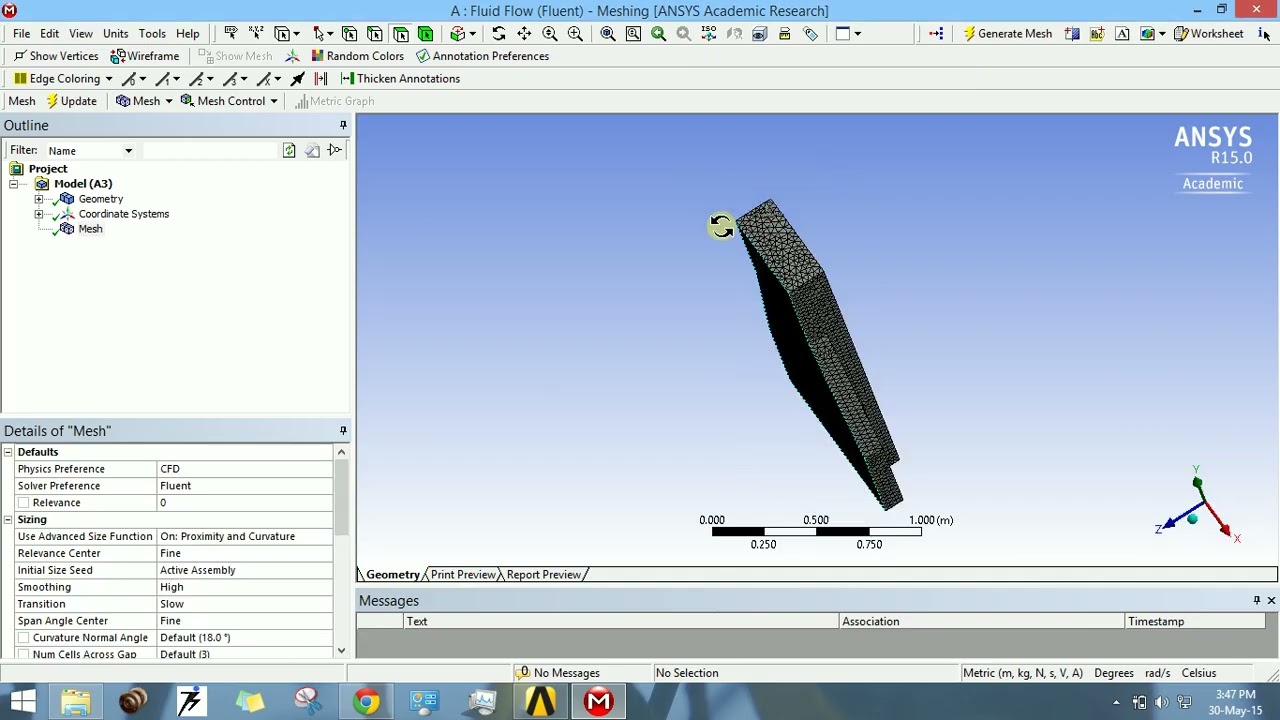1280x720 pixels.
Task: Open the Units menu
Action: [115, 33]
